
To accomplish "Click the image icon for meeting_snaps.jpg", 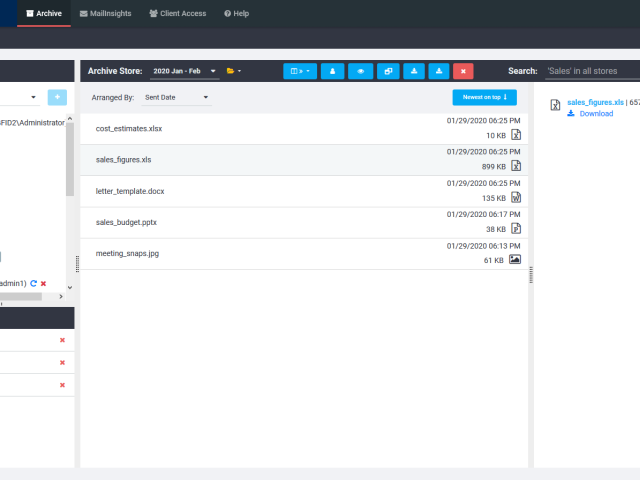I will (515, 259).
